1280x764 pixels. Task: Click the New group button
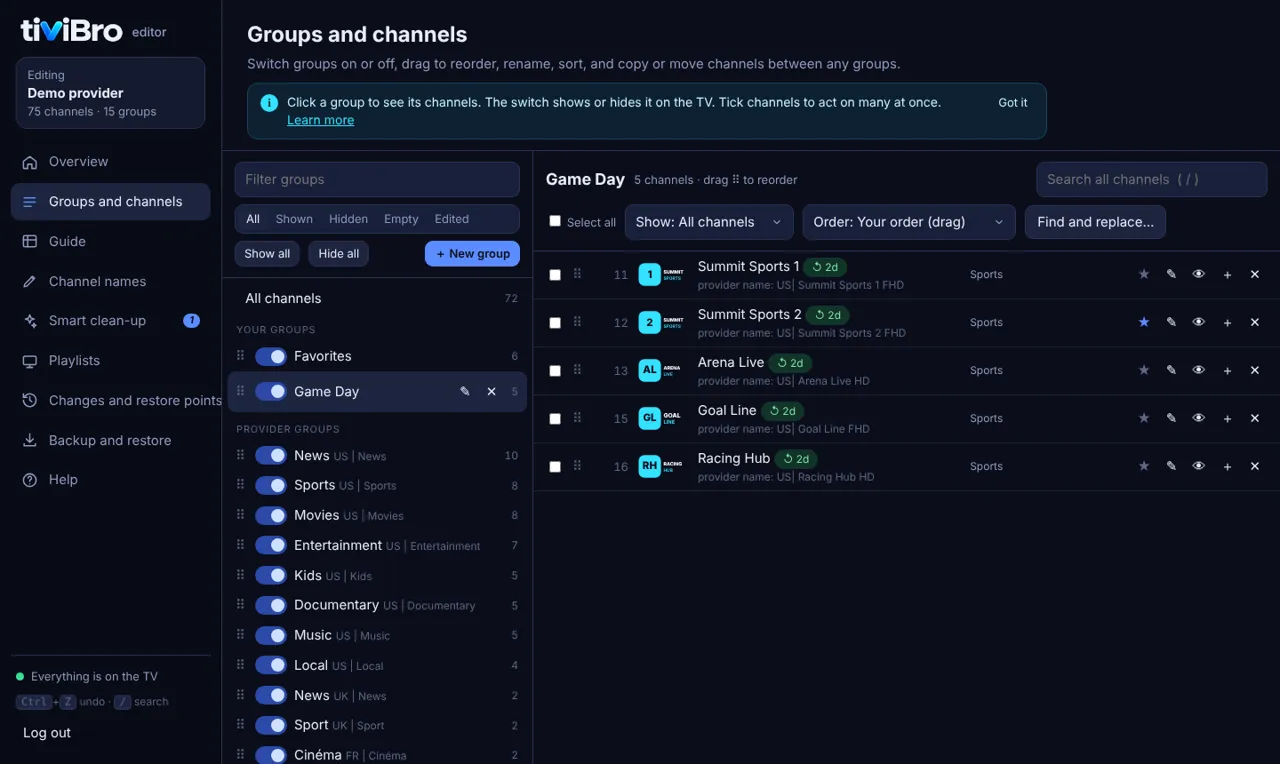(472, 254)
